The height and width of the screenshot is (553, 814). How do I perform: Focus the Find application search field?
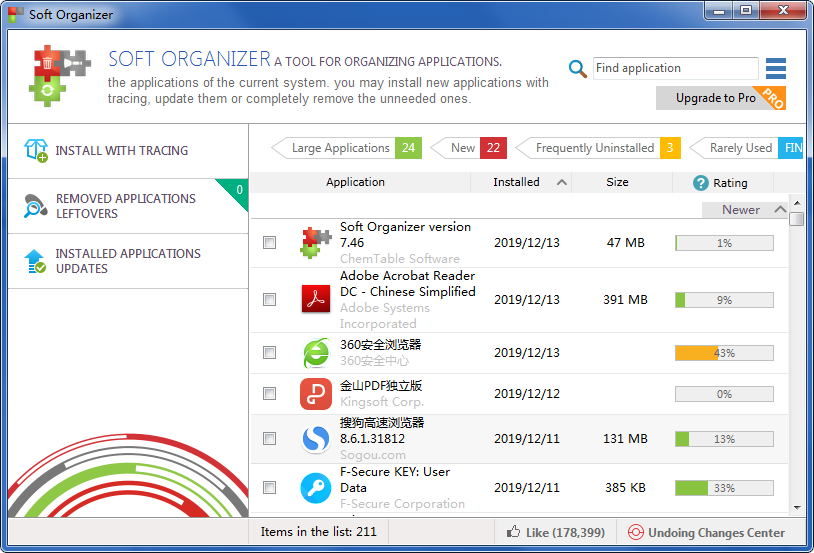point(675,68)
